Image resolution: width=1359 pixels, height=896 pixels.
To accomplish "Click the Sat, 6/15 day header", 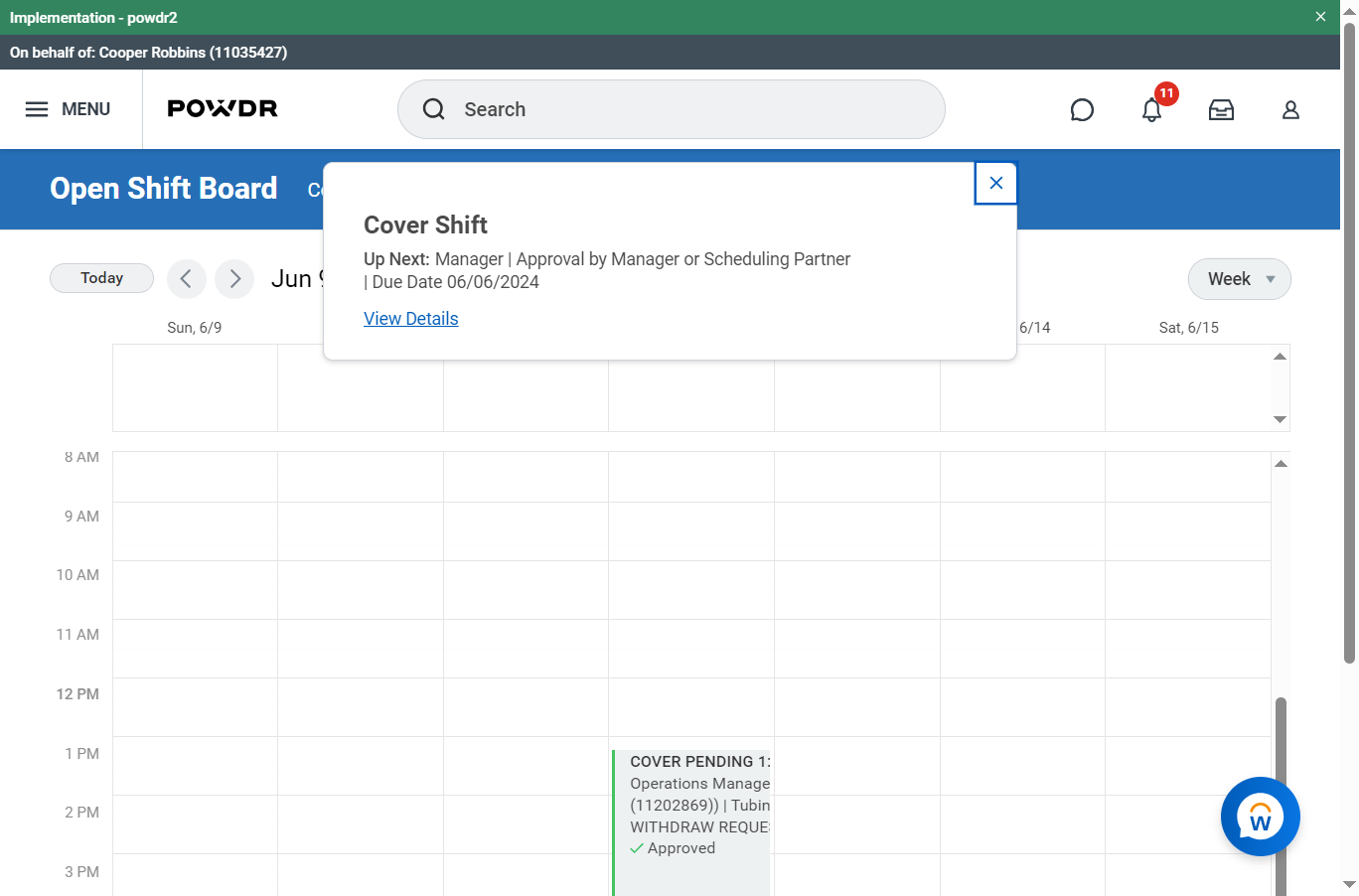I will click(x=1189, y=328).
